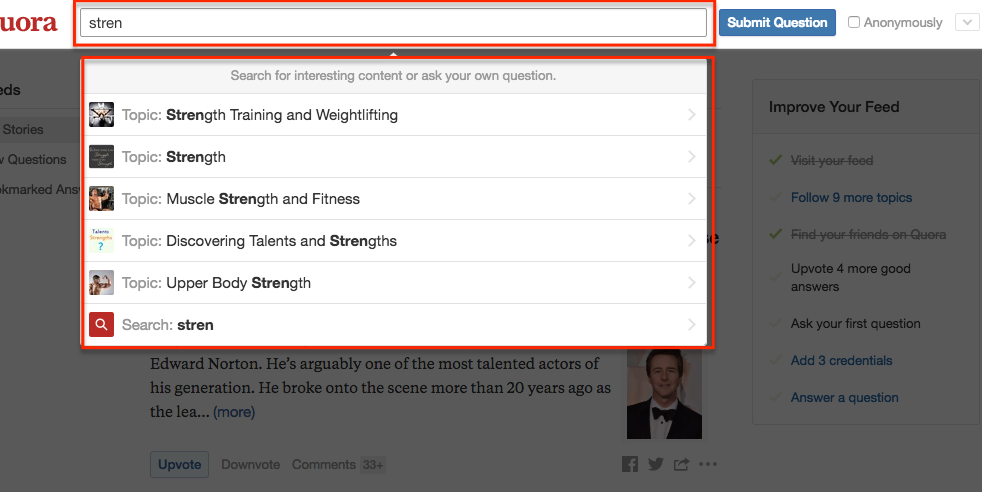Screen dimensions: 982x492
Task: Share the answer on Twitter
Action: pyautogui.click(x=656, y=464)
